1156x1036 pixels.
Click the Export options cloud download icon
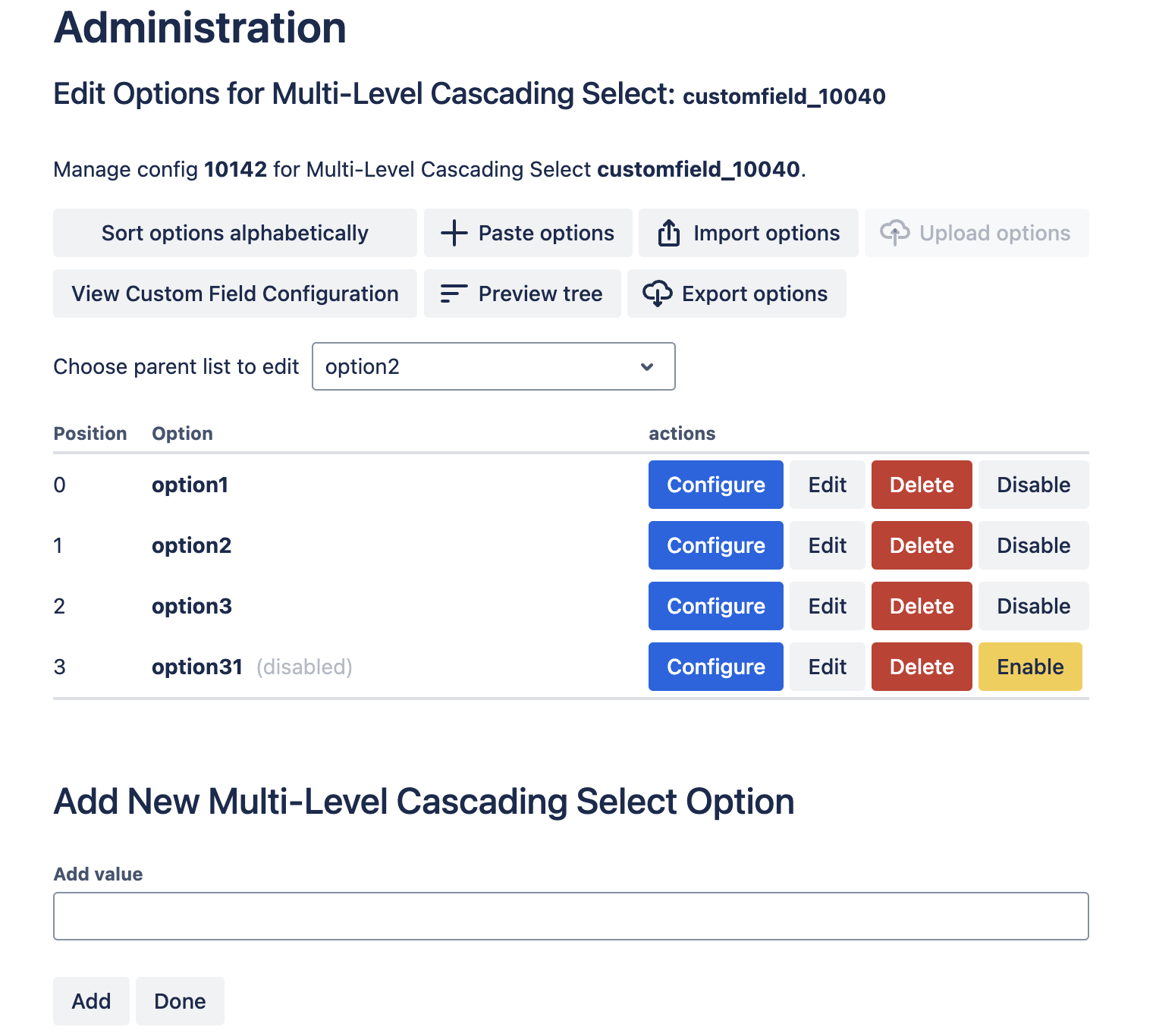pyautogui.click(x=657, y=294)
